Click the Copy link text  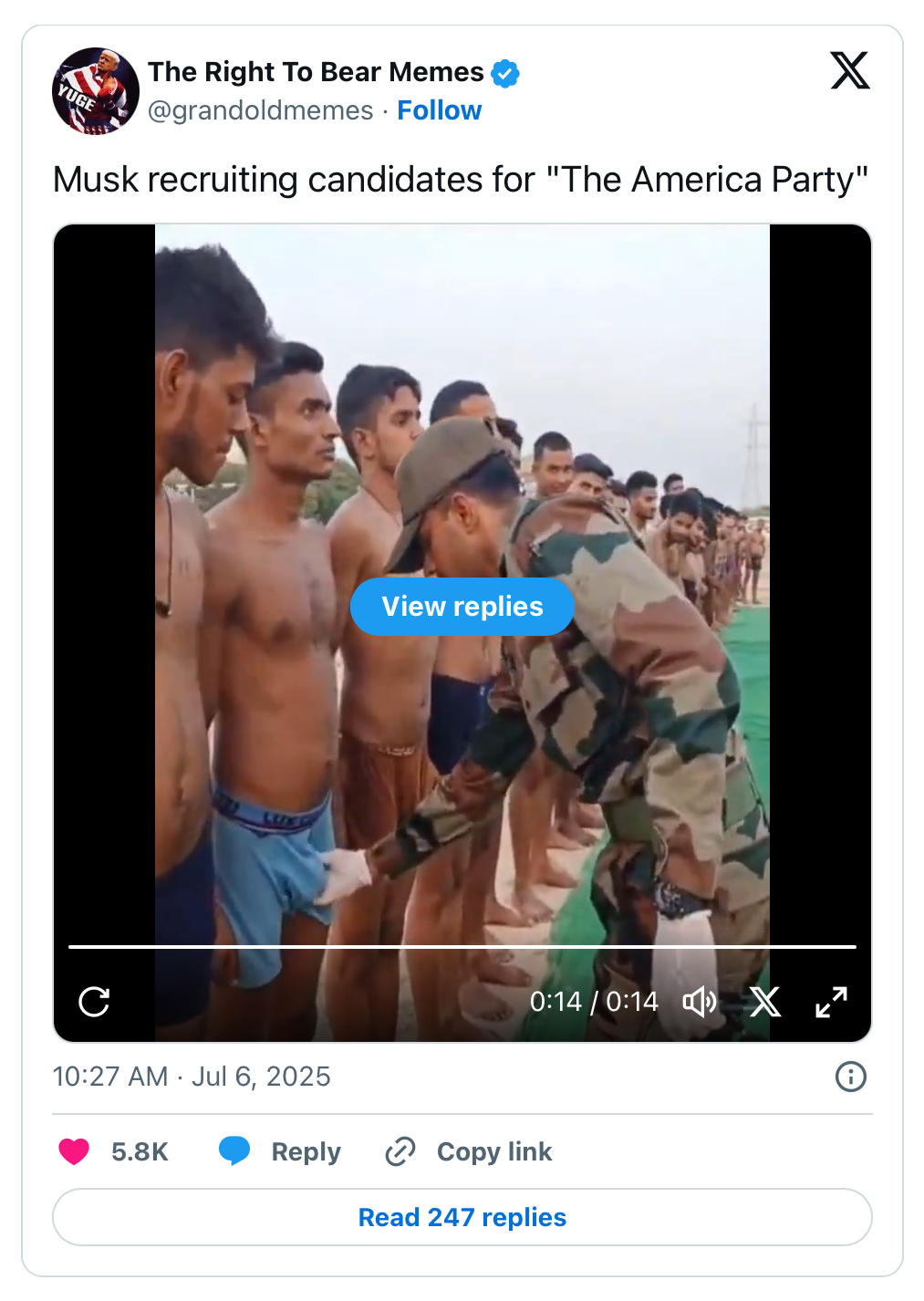coord(494,1152)
